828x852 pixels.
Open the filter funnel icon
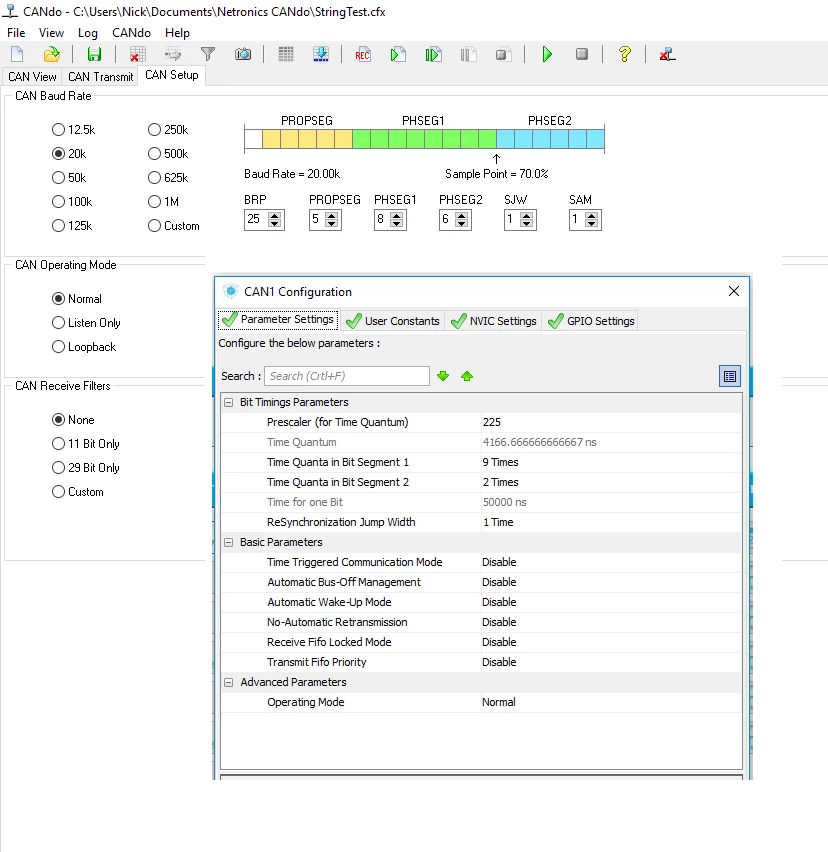208,54
